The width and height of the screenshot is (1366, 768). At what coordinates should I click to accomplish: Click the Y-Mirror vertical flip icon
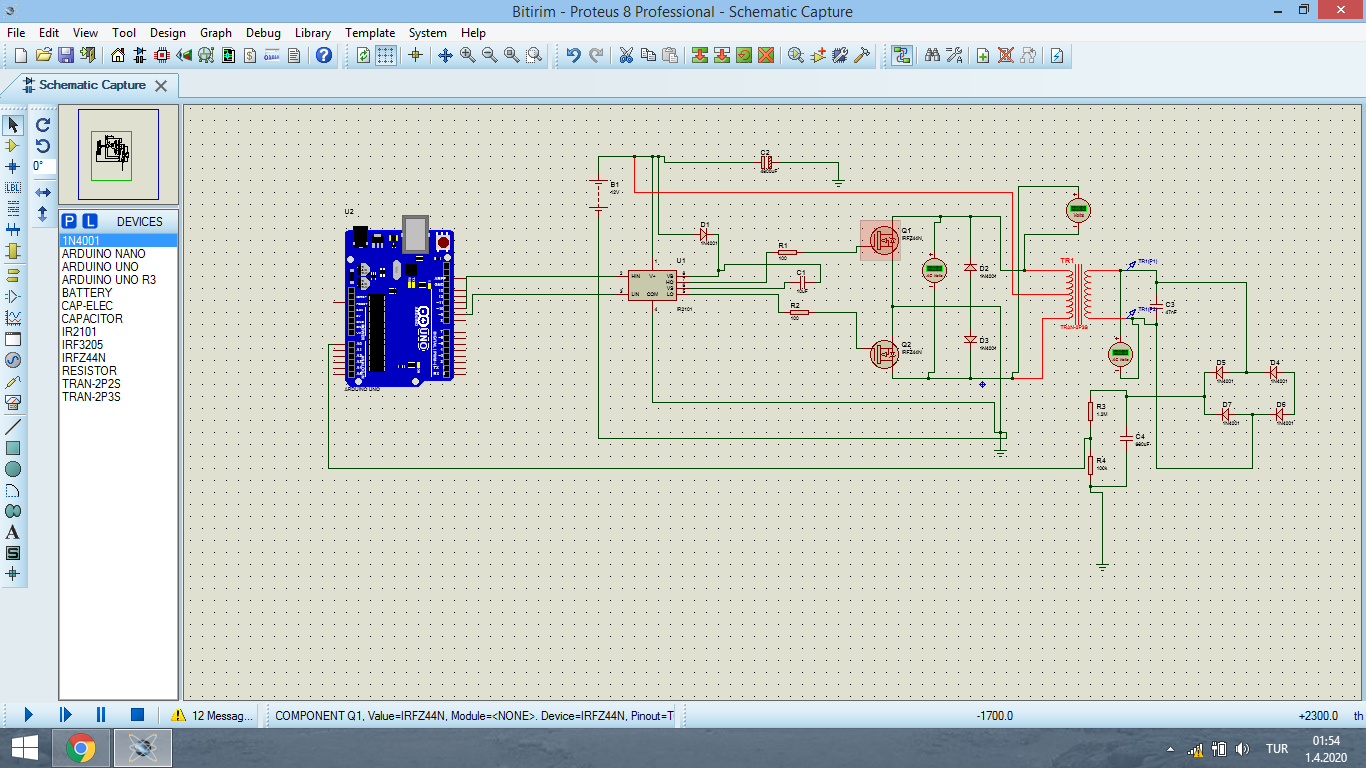[x=43, y=213]
